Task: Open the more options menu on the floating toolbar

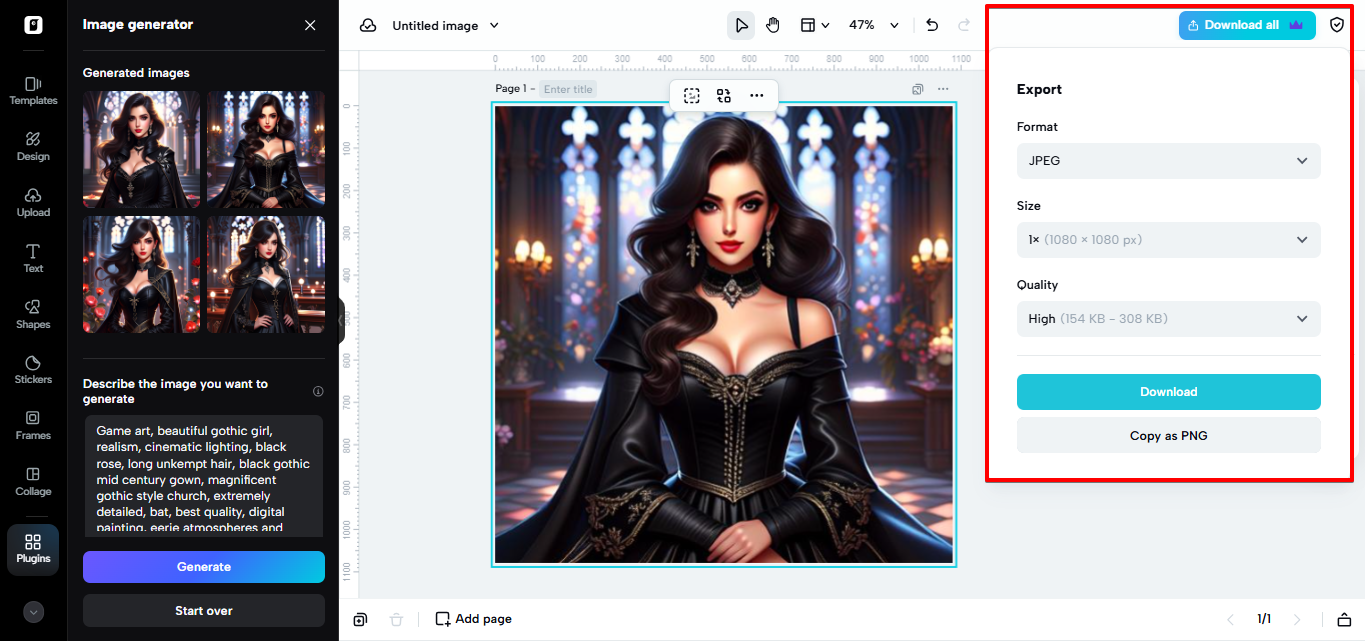Action: [x=757, y=95]
